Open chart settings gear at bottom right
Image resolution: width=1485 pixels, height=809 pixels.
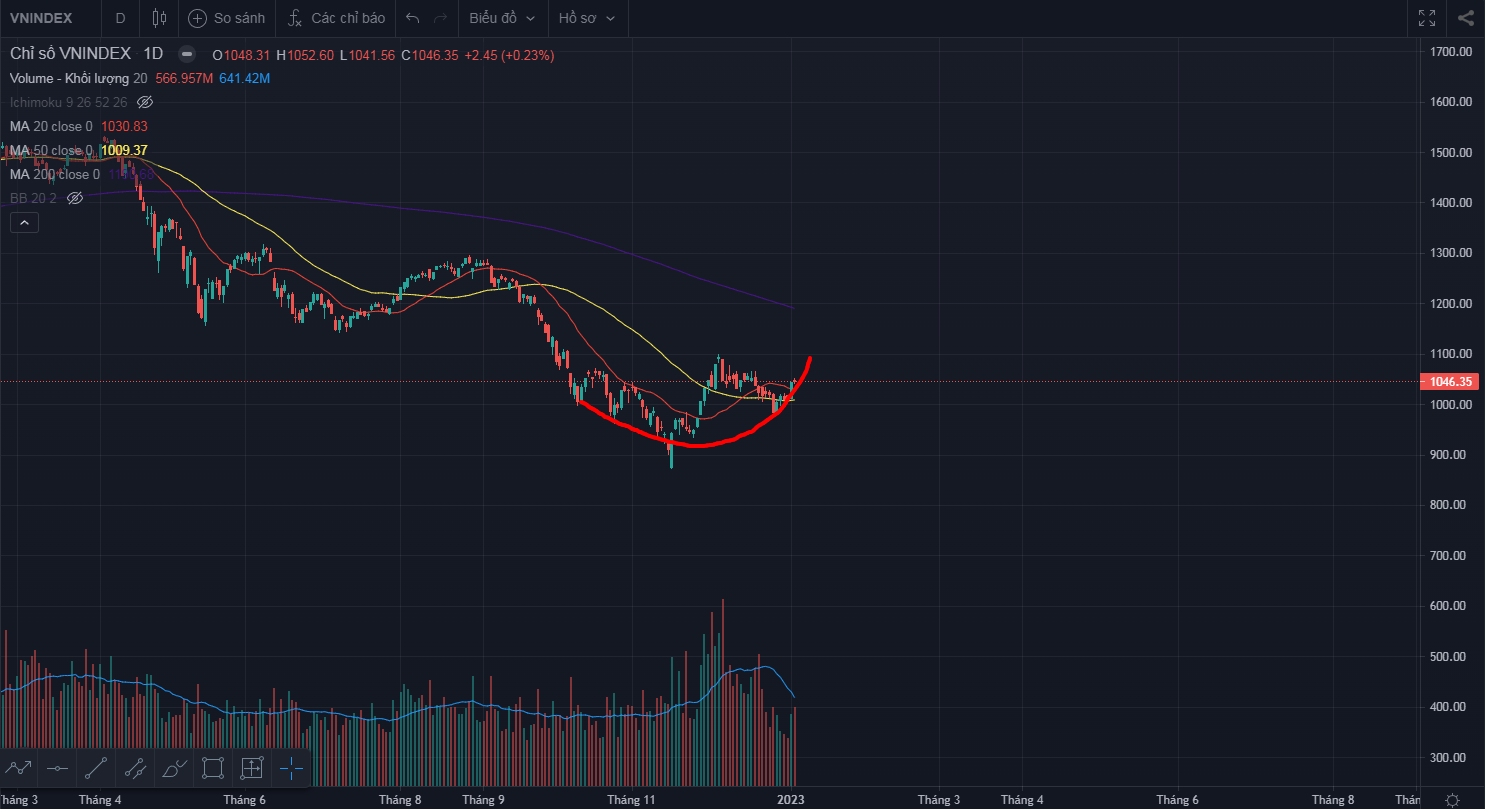coord(1452,799)
